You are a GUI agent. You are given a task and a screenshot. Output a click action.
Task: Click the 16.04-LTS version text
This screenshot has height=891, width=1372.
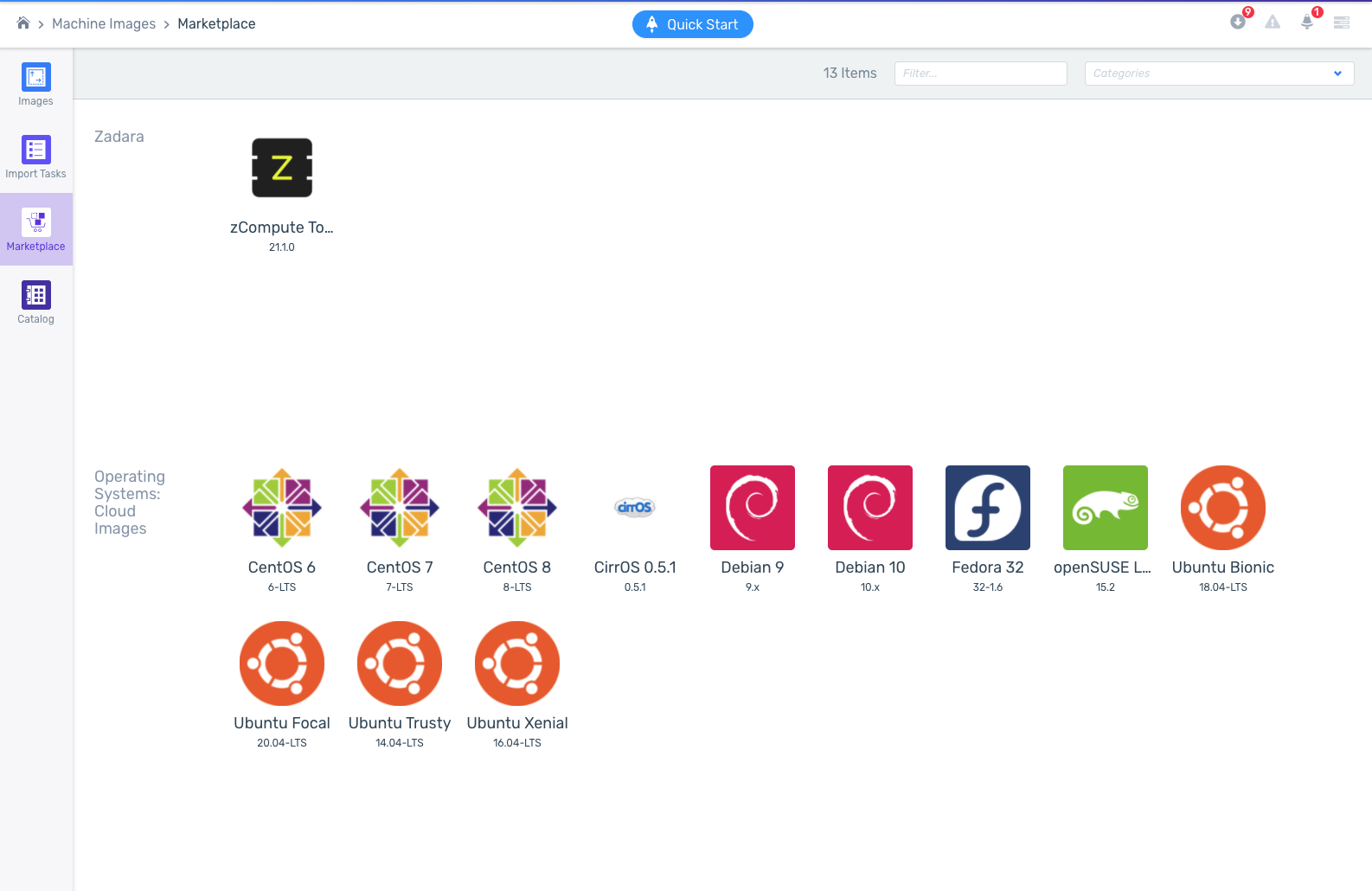point(517,743)
